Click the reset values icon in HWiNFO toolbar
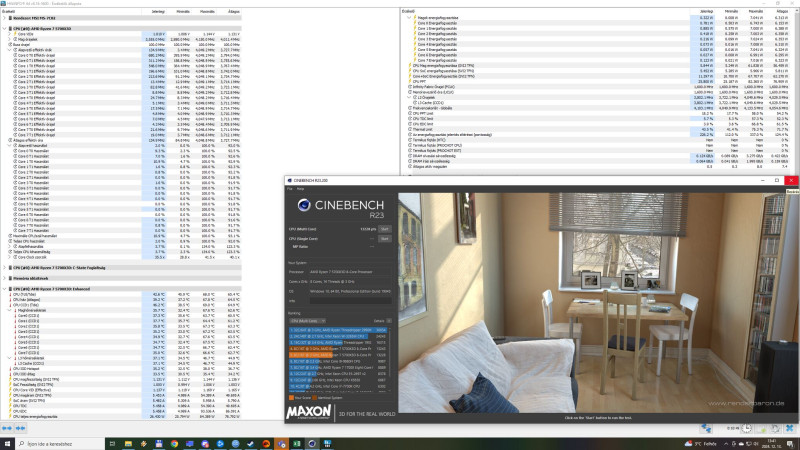This screenshot has height=450, width=800. click(776, 428)
